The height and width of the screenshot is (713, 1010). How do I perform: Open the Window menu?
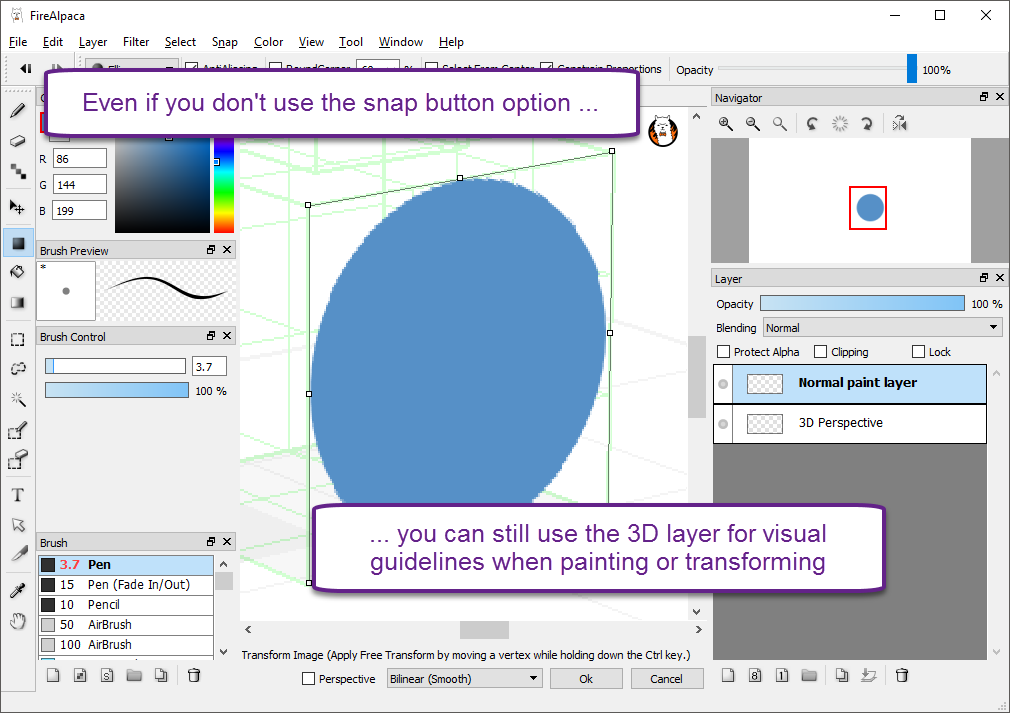tap(401, 42)
